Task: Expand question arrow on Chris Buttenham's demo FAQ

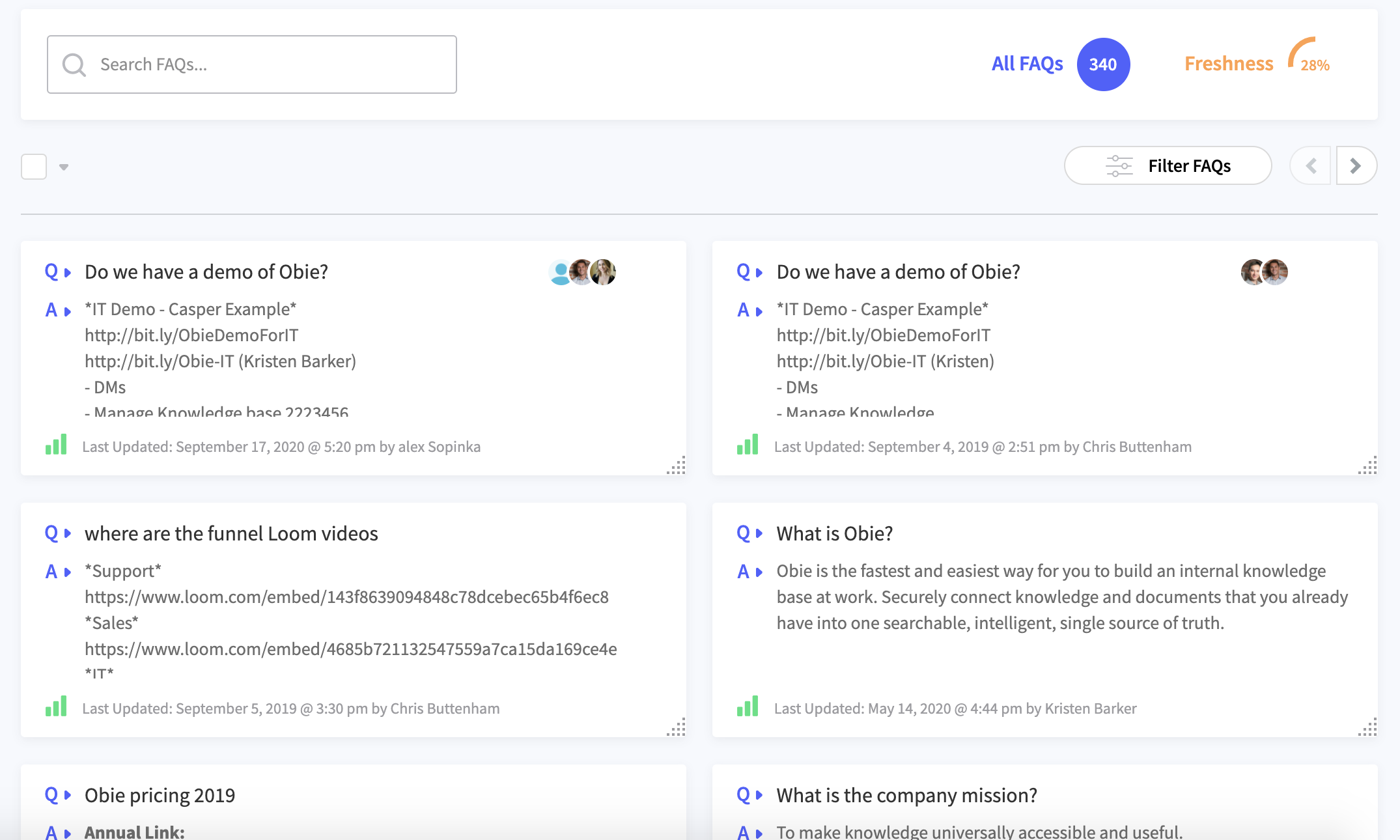Action: click(759, 273)
